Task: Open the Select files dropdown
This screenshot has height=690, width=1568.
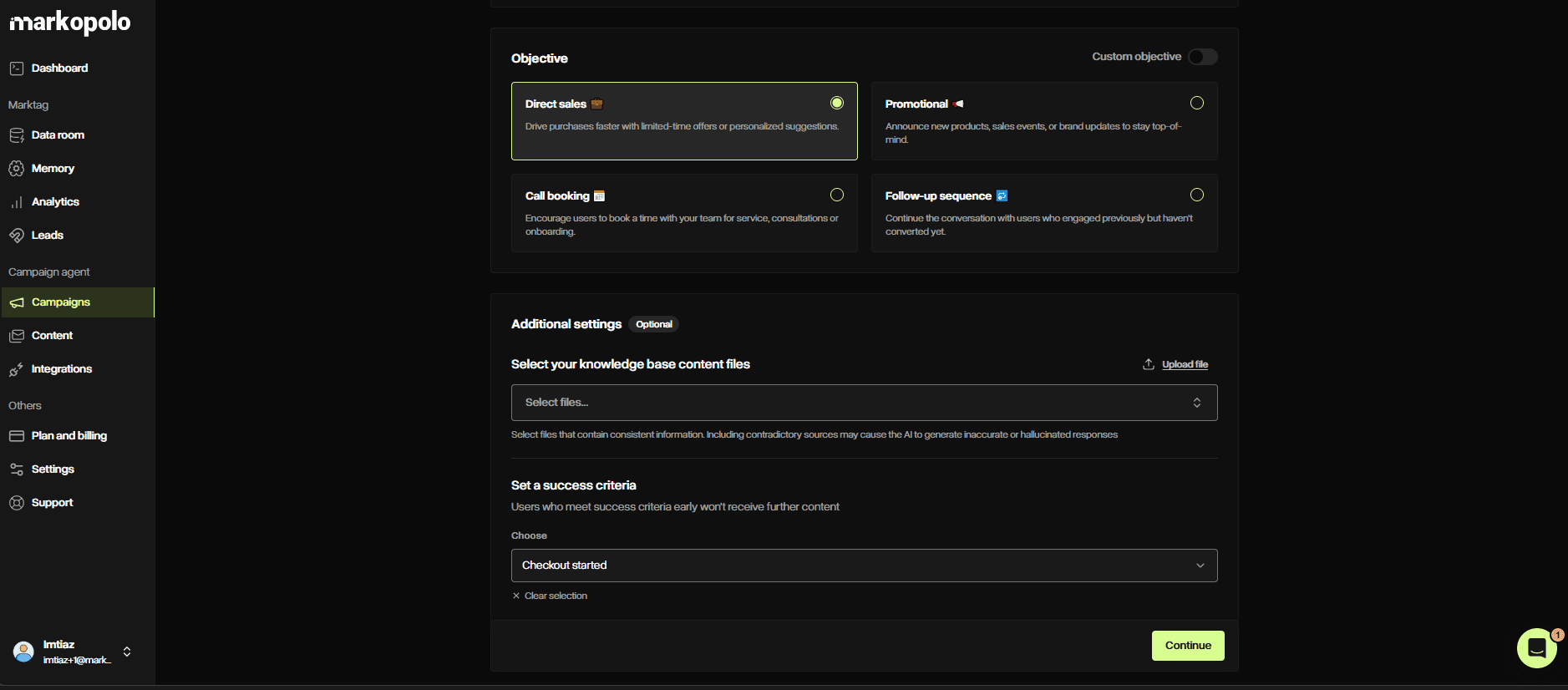Action: (864, 403)
